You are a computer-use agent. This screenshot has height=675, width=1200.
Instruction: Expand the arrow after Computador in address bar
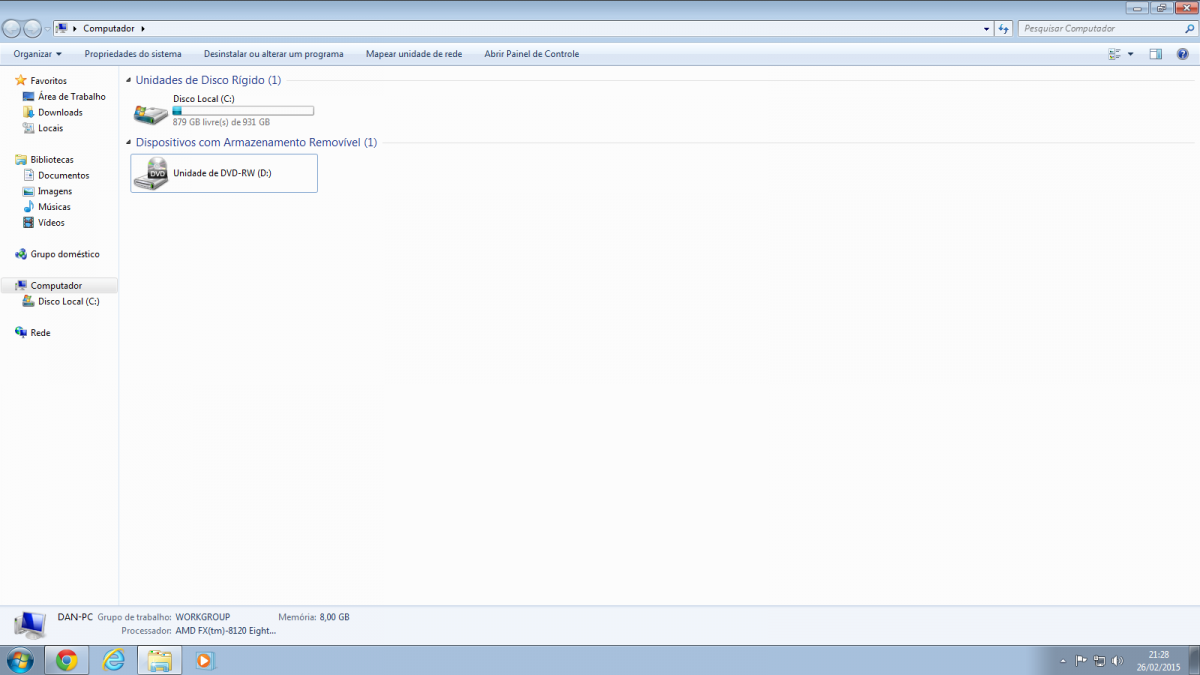(x=143, y=29)
